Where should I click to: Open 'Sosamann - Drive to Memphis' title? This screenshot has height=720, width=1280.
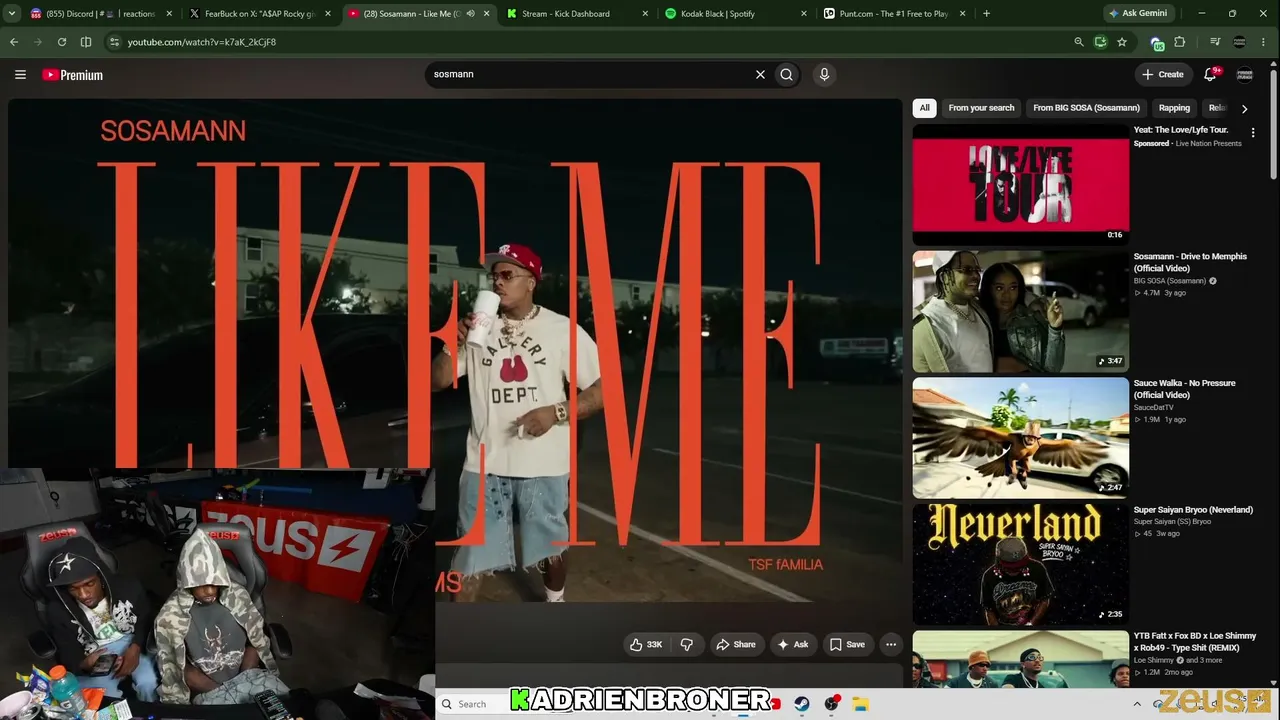(x=1190, y=262)
